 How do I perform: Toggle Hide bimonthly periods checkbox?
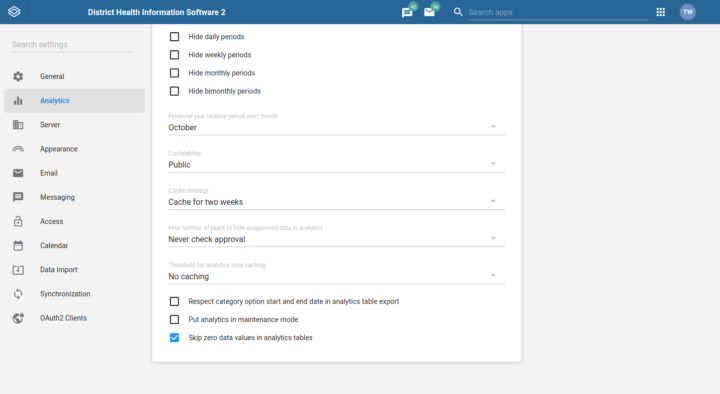click(174, 91)
